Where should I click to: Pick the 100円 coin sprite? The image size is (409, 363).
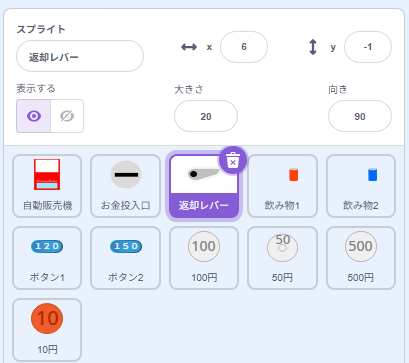[x=204, y=258]
